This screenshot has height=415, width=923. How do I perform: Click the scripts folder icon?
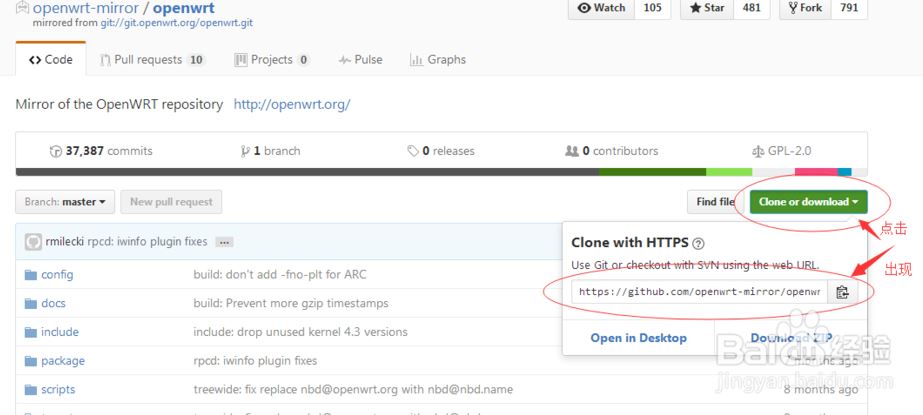click(x=30, y=389)
